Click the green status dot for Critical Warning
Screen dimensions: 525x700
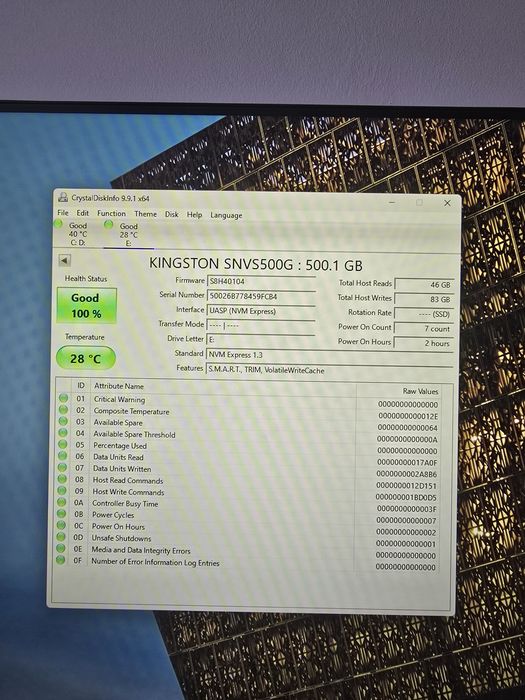click(x=63, y=398)
